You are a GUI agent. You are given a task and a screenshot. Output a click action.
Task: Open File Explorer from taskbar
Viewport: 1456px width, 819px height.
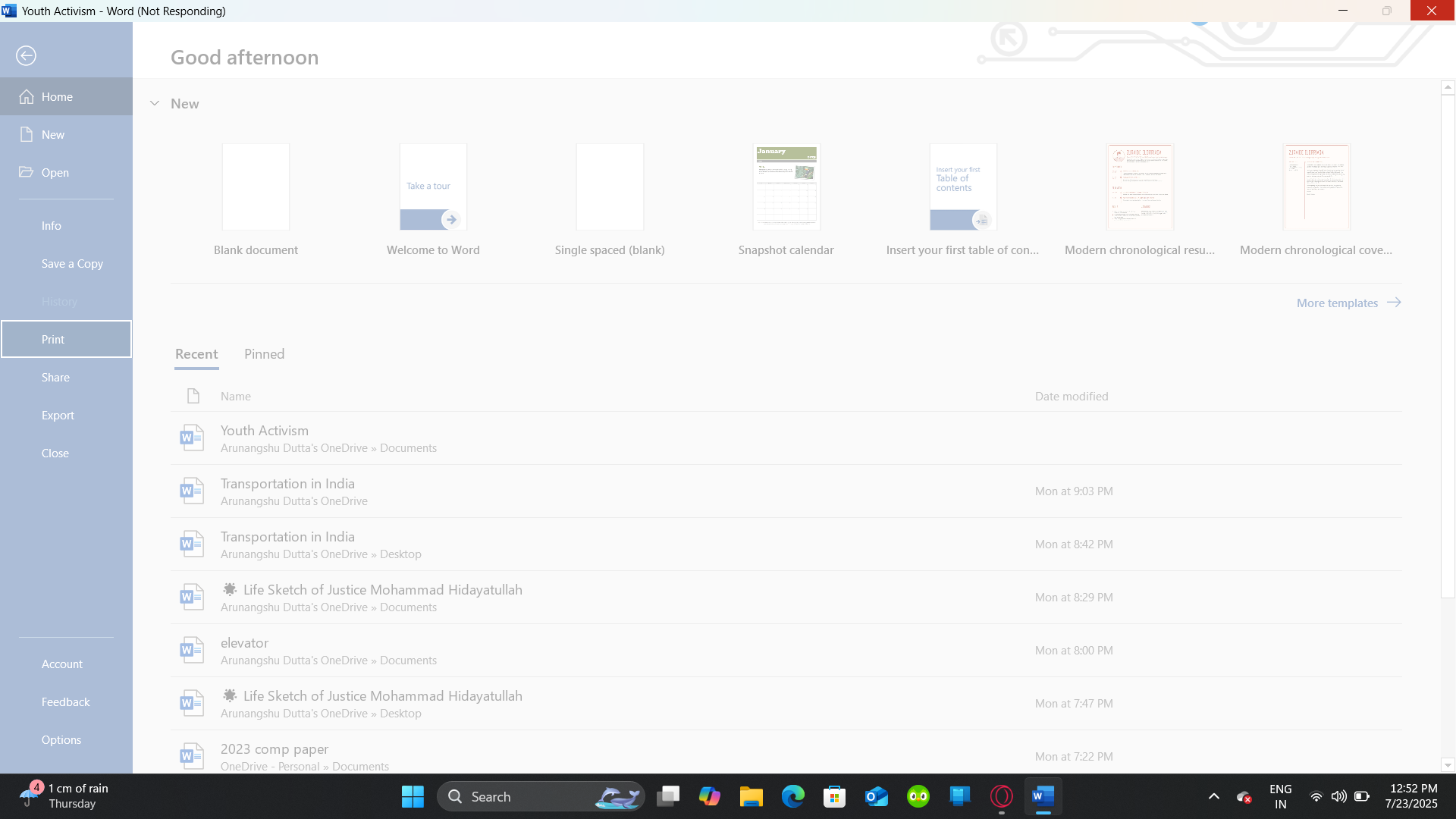coord(751,796)
